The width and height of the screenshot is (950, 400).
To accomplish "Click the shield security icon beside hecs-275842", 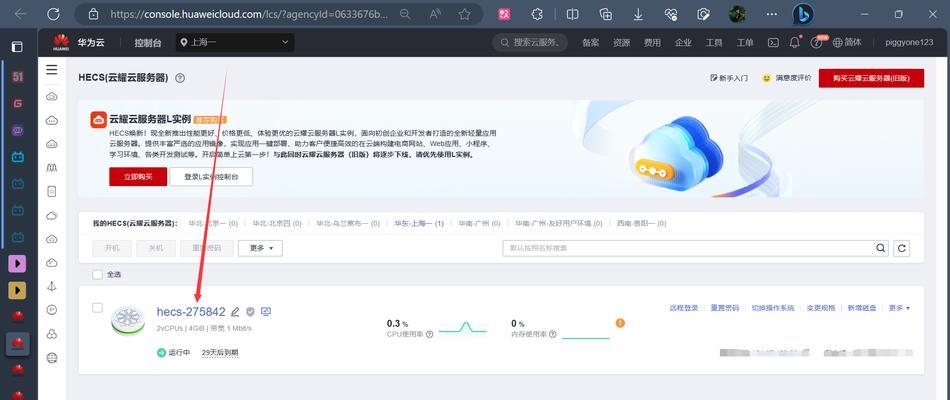I will [250, 312].
